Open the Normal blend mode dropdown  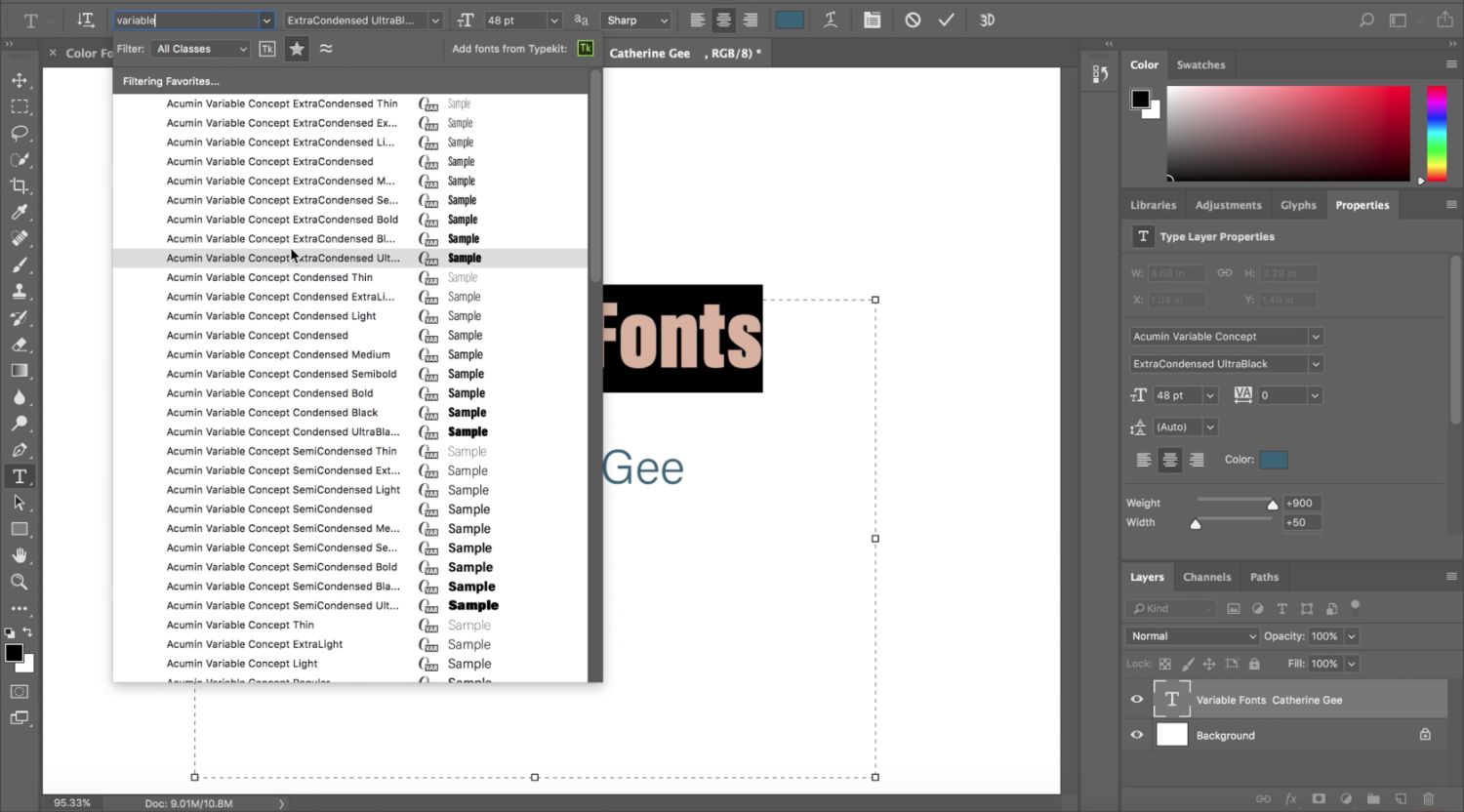[x=1193, y=636]
